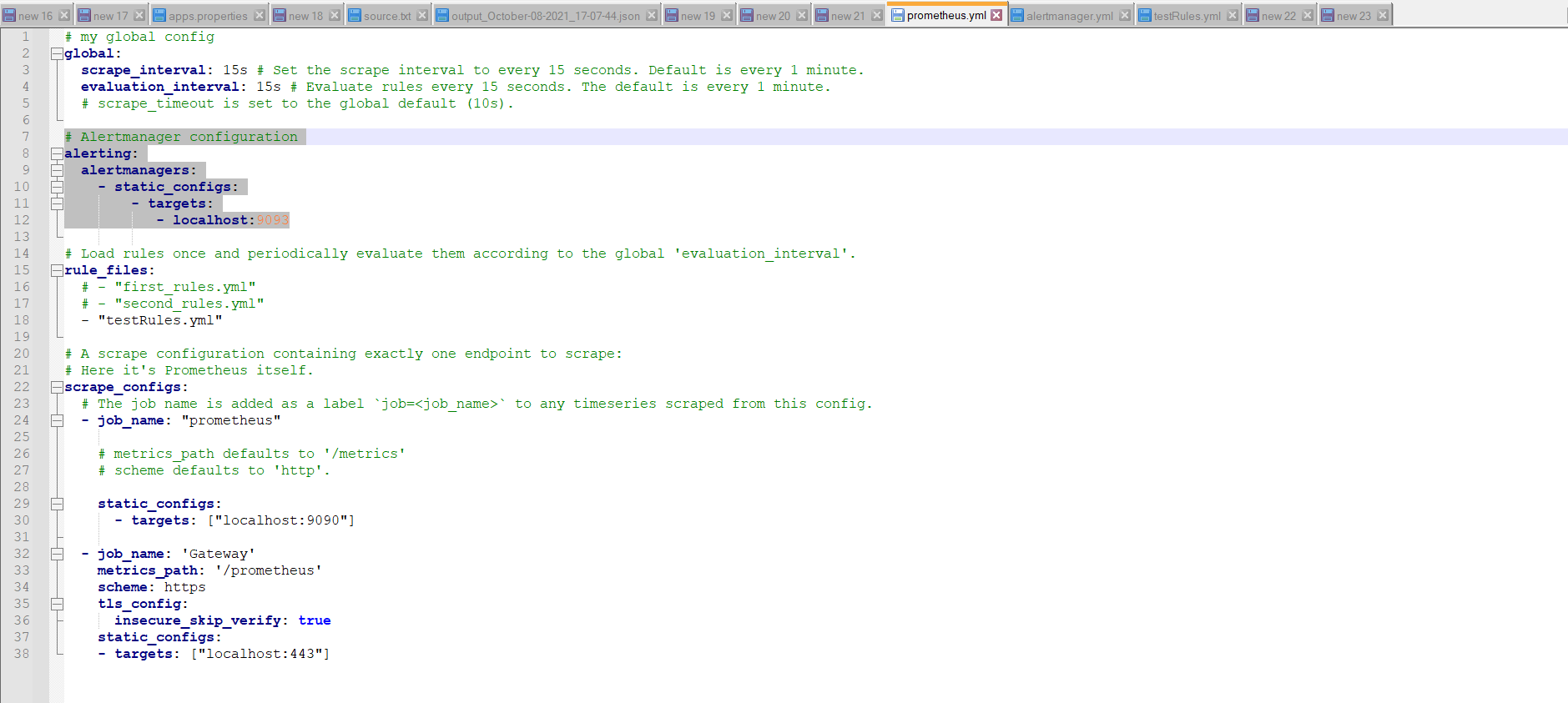Switch to the apps.properties tab
Image resolution: width=1568 pixels, height=703 pixels.
208,15
